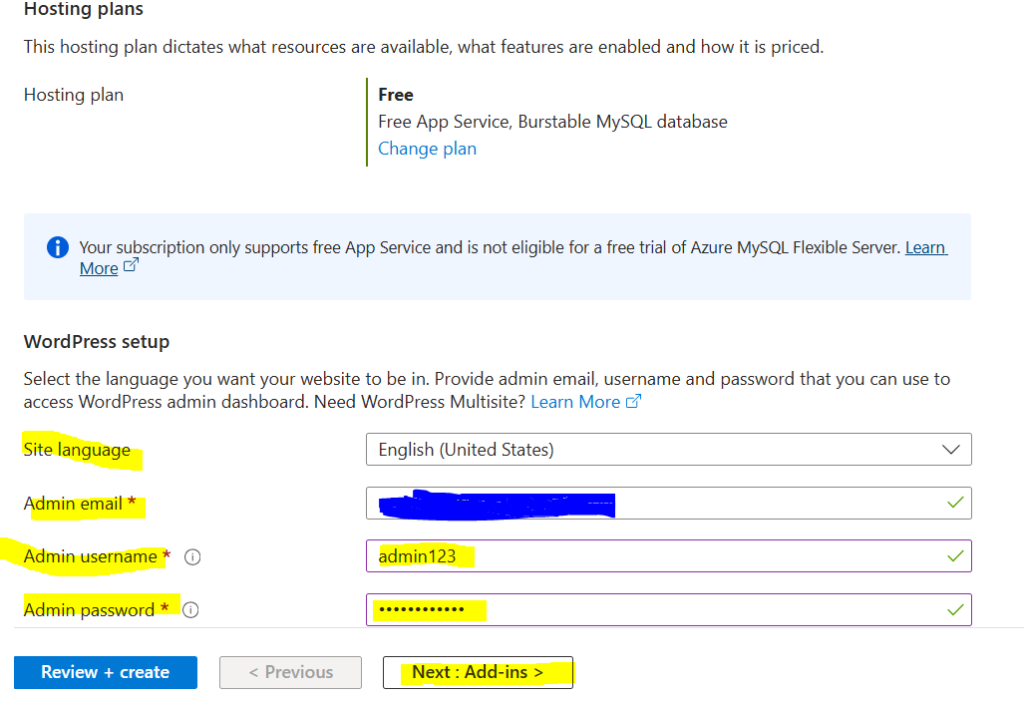Viewport: 1024px width, 703px height.
Task: Open the Learn More link in the subscription notice
Action: 925,248
